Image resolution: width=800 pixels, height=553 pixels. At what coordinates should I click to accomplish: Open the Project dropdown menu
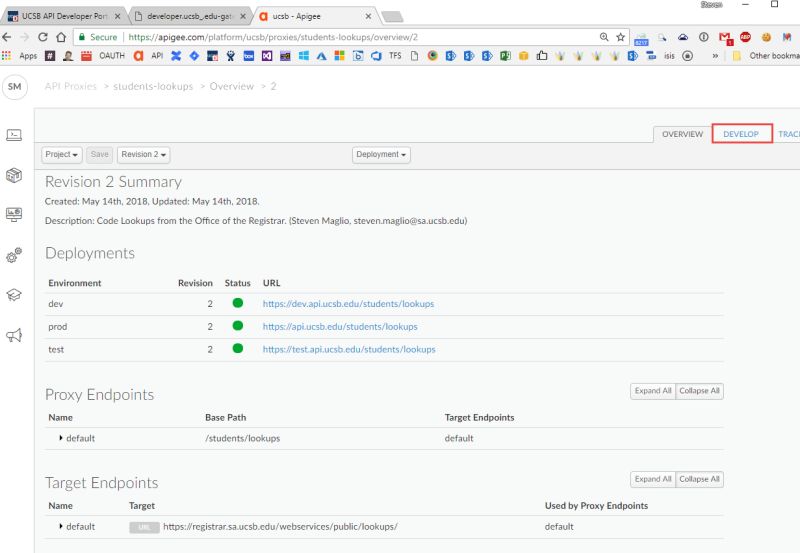tap(61, 155)
